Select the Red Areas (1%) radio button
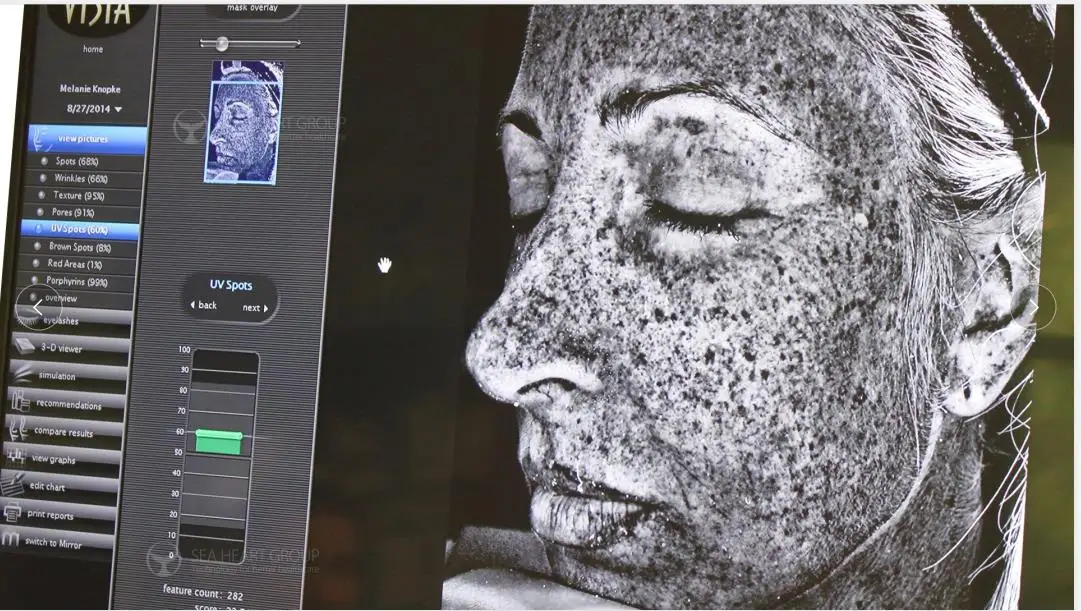This screenshot has height=611, width=1081. click(36, 263)
